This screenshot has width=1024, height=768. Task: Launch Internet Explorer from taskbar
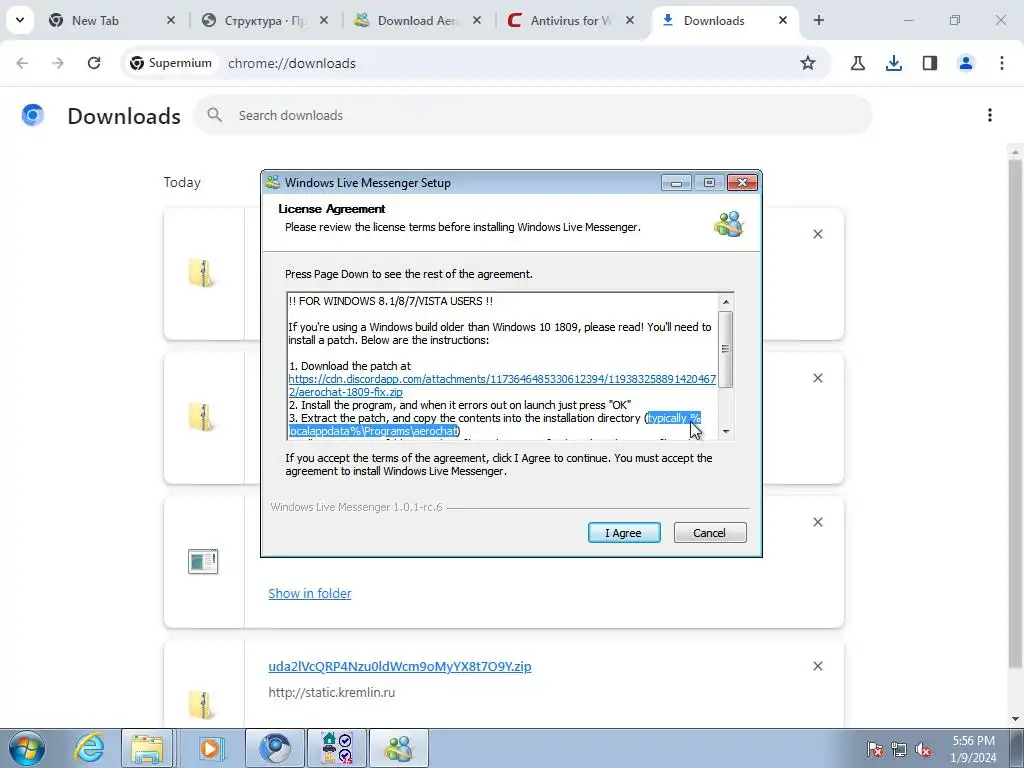click(x=89, y=748)
